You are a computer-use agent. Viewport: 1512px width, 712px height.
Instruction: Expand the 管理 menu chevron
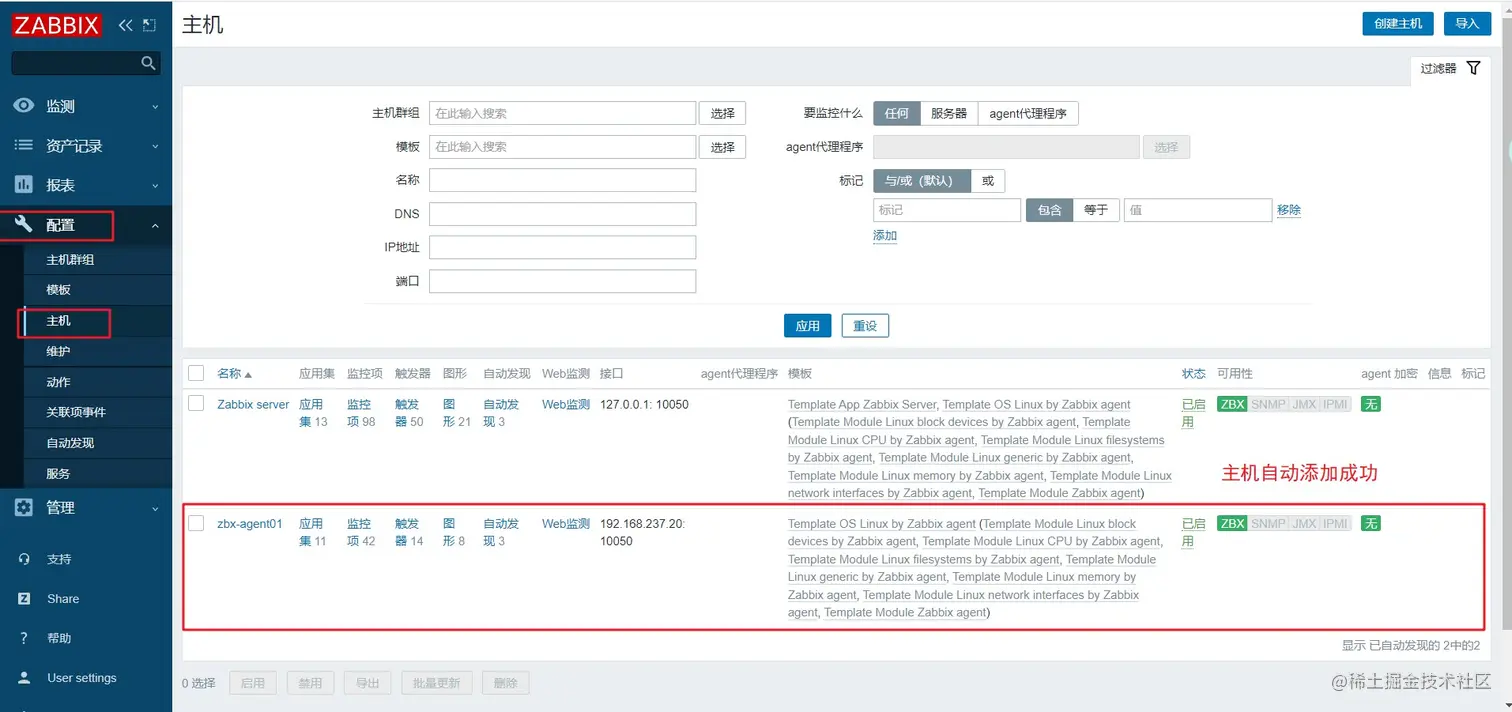[x=155, y=508]
